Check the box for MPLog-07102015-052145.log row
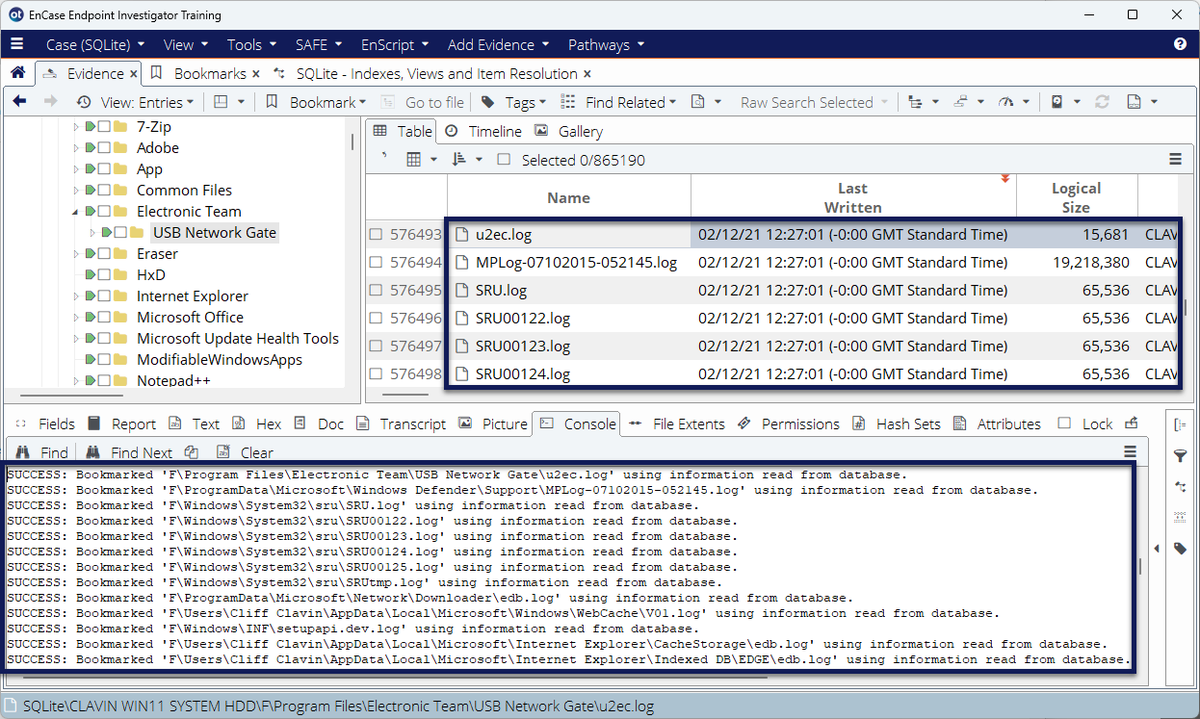Viewport: 1200px width, 719px height. (x=376, y=263)
